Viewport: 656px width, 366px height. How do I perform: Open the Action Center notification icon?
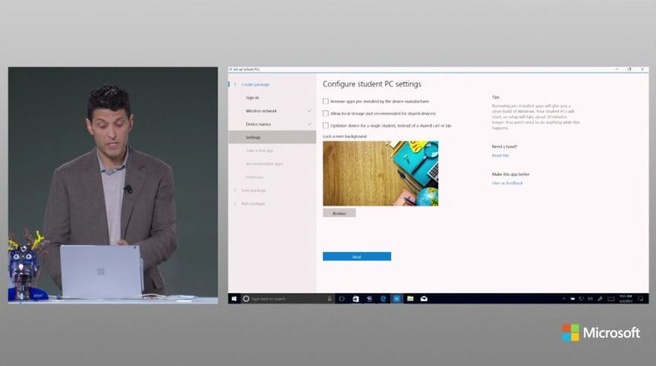tap(641, 299)
